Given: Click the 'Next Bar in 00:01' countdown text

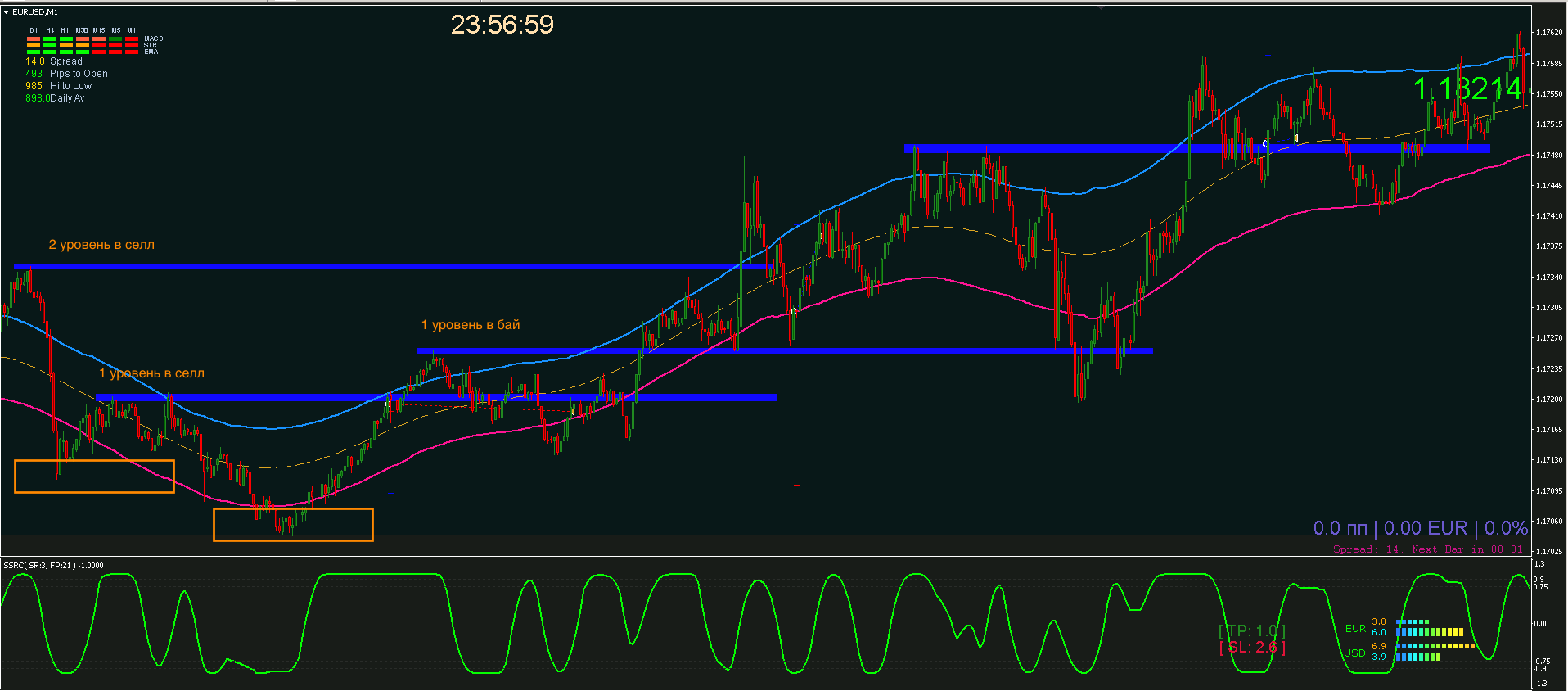Looking at the screenshot, I should (1467, 549).
